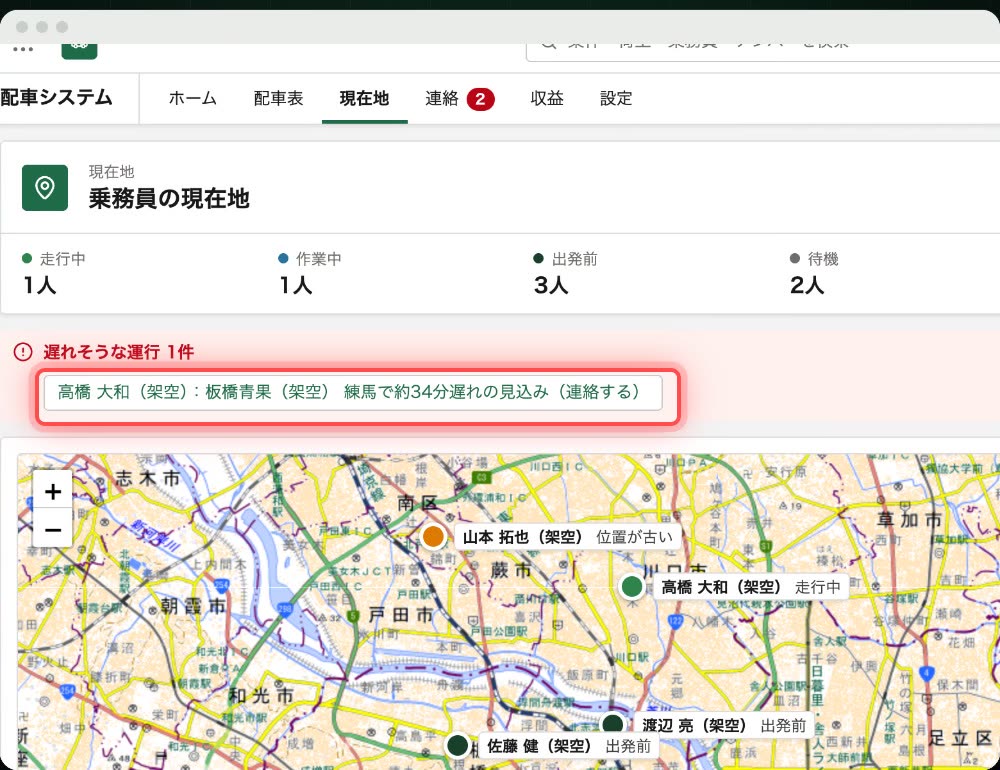
Task: Click the red delay warning icon
Action: coord(23,352)
